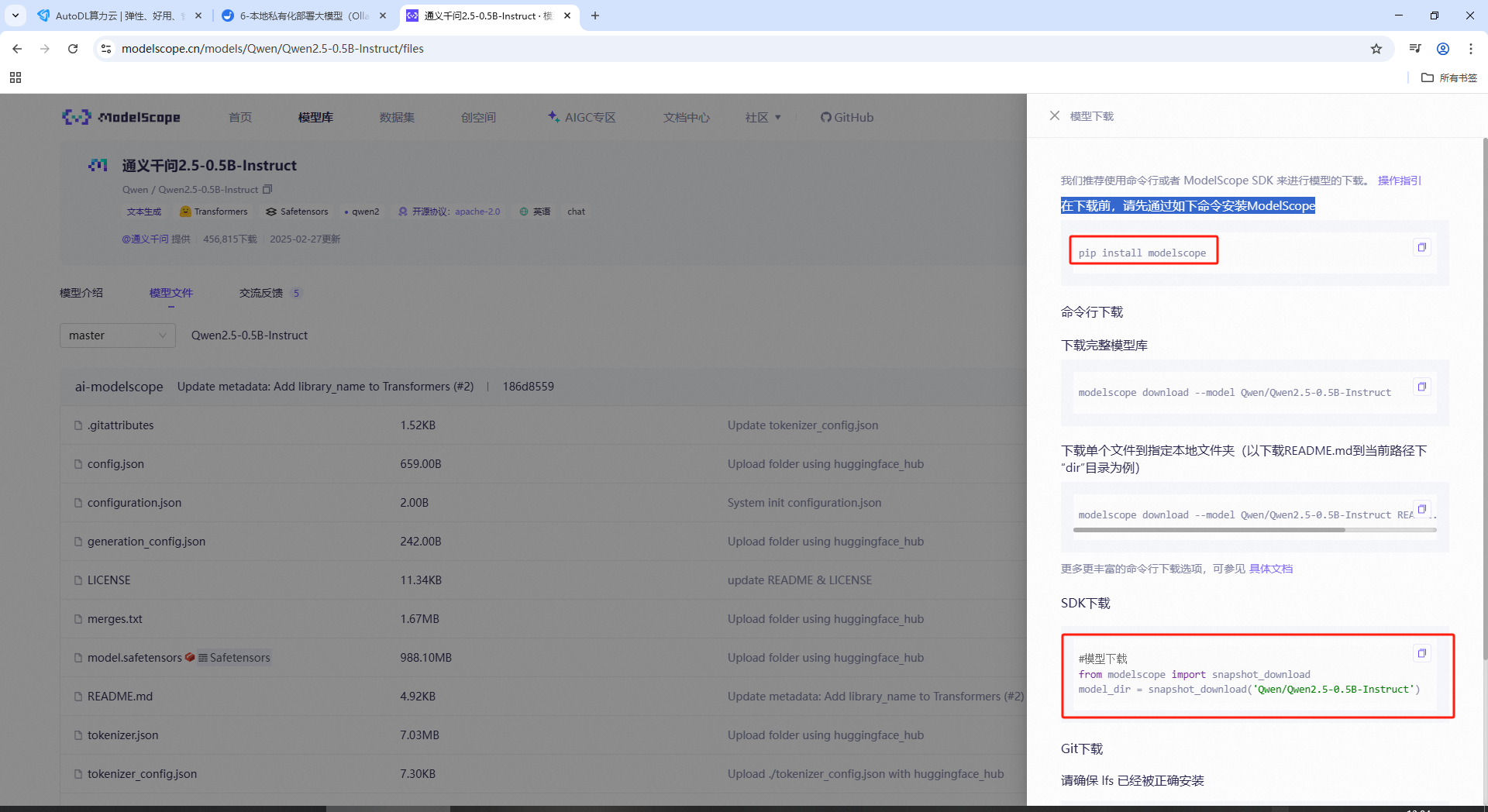Expand the 社区 navigation dropdown
Image resolution: width=1488 pixels, height=812 pixels.
point(763,117)
